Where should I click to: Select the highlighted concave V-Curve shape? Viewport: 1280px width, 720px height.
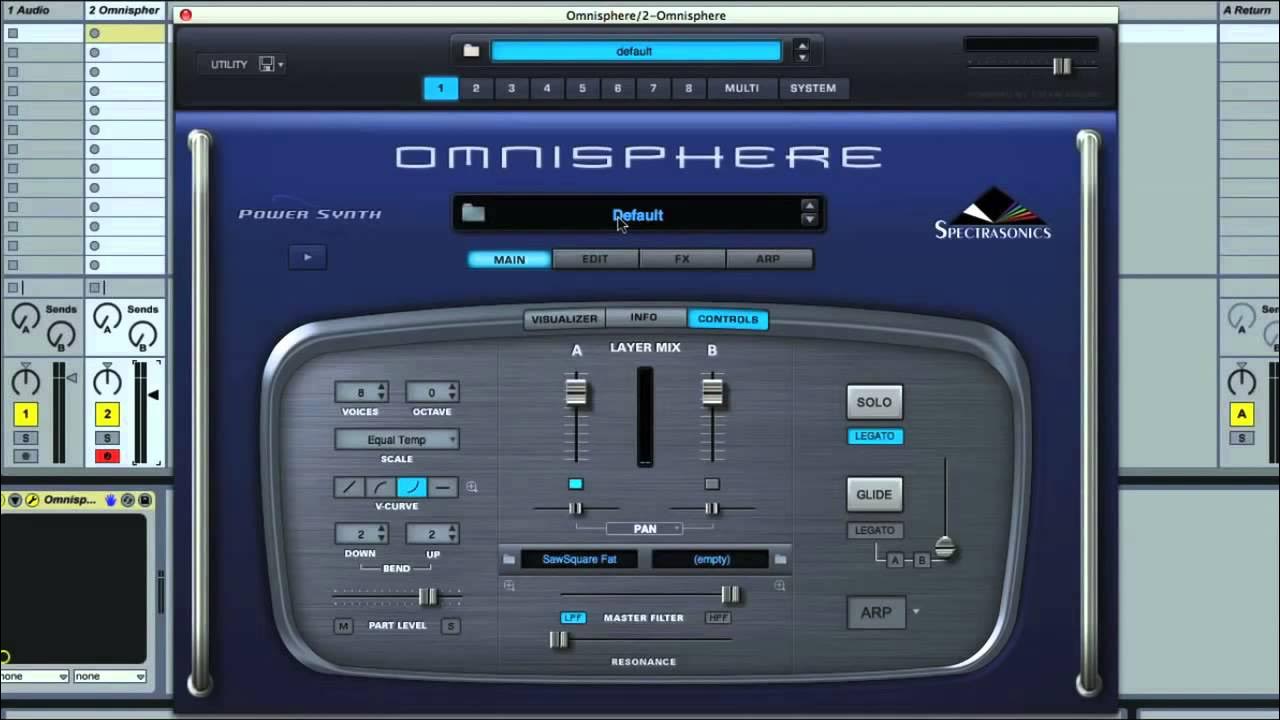411,487
